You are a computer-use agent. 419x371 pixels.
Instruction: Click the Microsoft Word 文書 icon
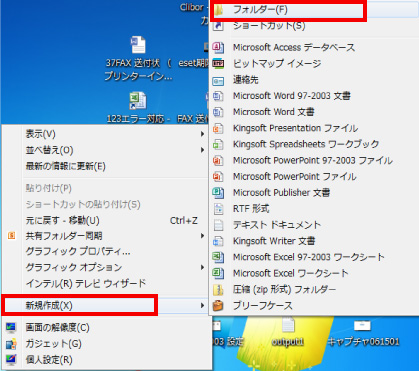point(218,112)
